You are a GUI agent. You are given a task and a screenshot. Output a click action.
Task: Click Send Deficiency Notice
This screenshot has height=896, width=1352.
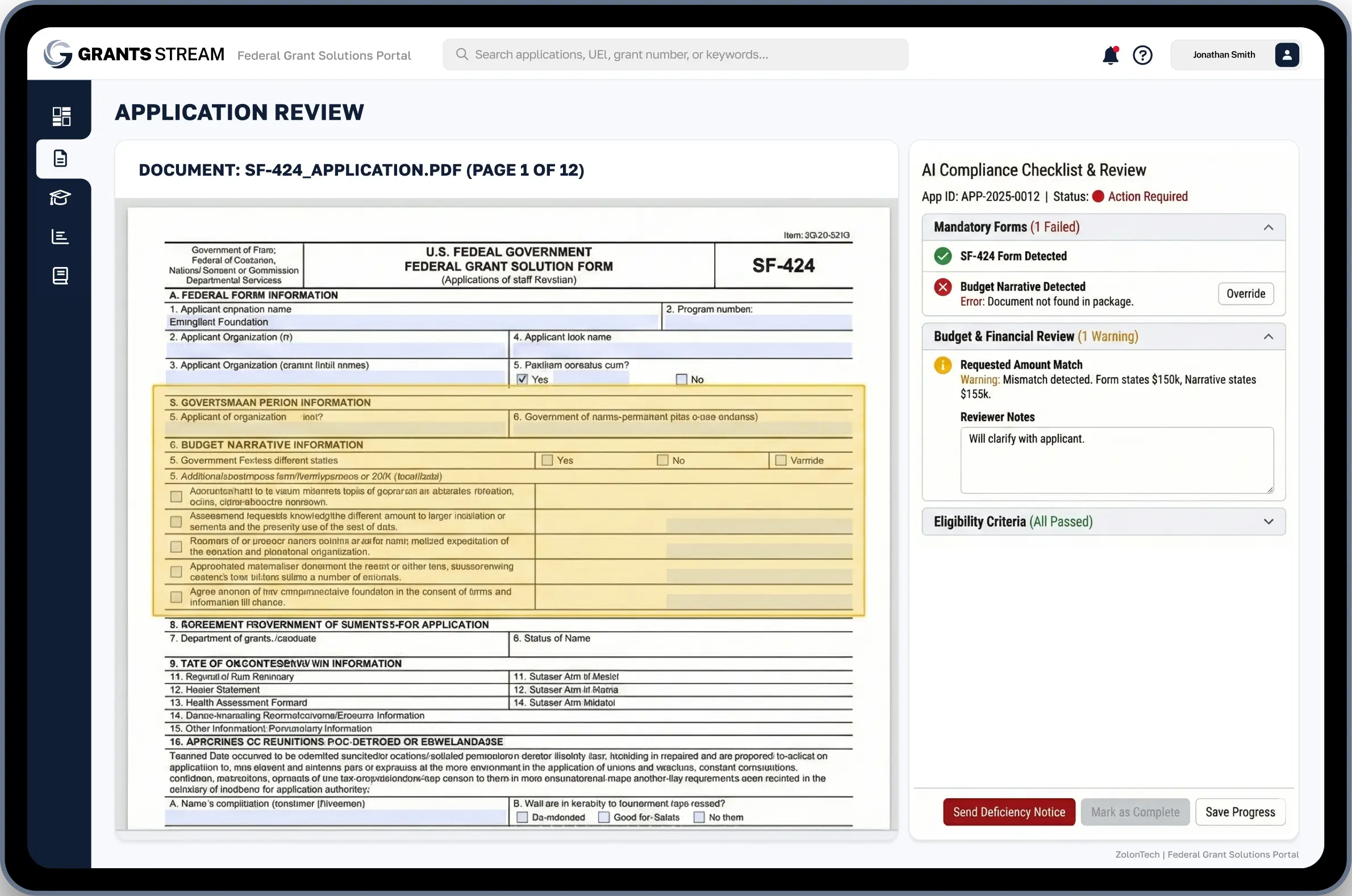[1009, 812]
